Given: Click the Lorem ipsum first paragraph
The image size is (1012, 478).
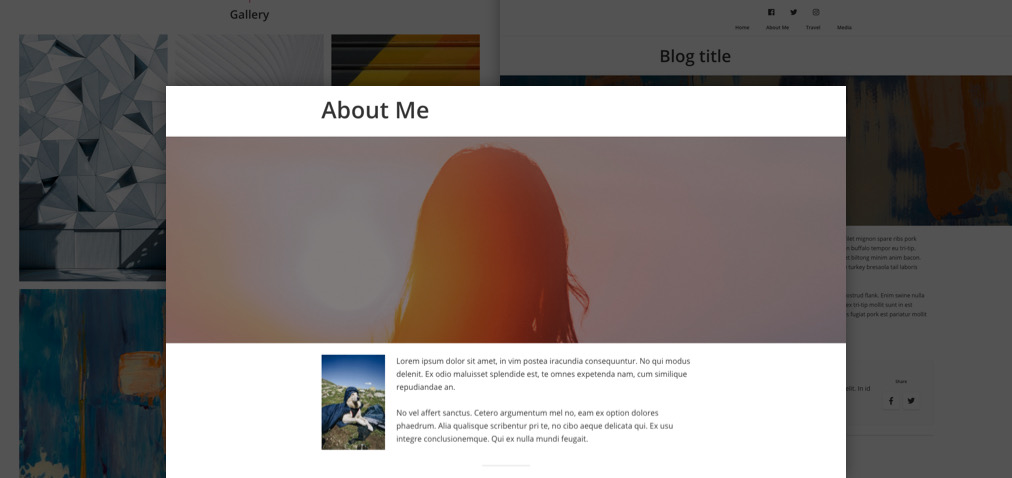Looking at the screenshot, I should [543, 374].
